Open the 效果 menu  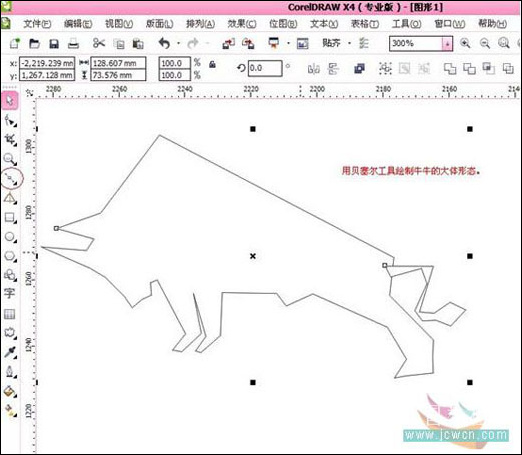[242, 24]
